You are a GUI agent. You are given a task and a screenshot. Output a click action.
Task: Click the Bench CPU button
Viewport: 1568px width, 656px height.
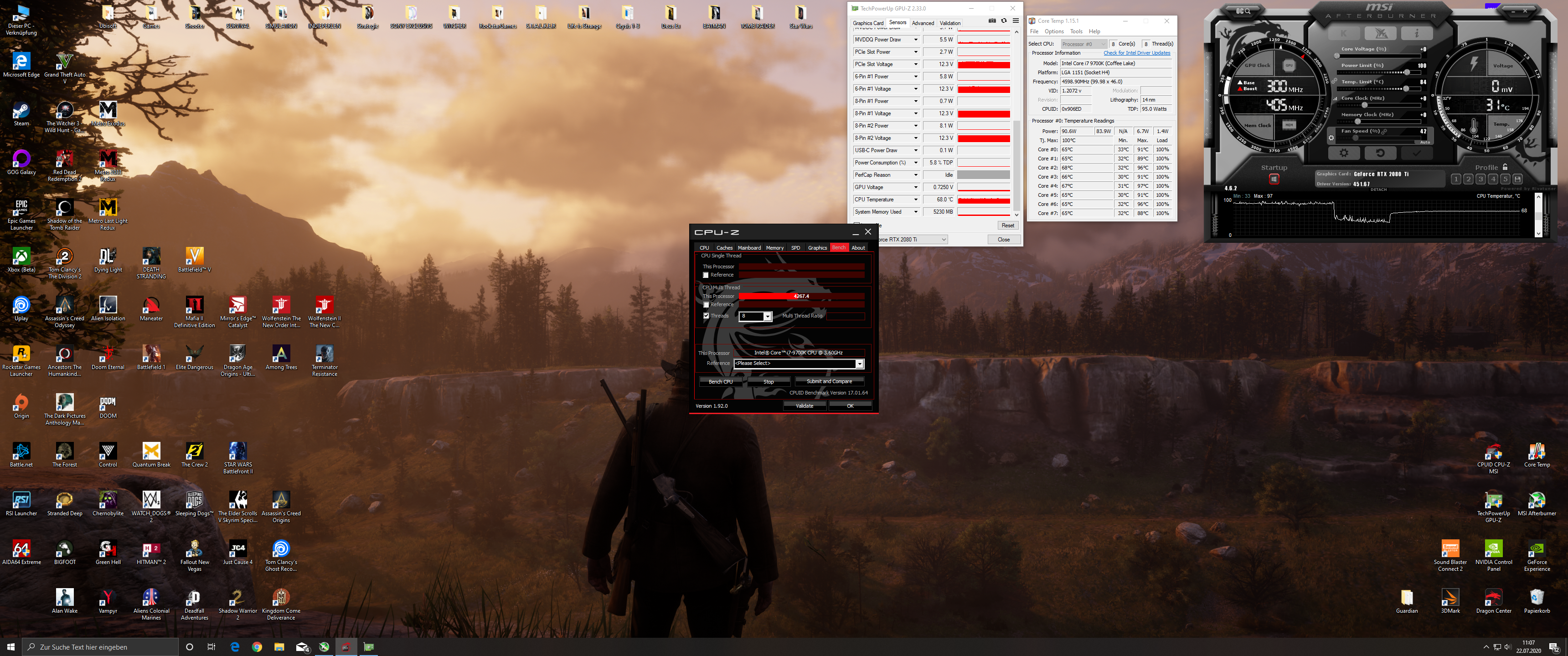click(720, 382)
